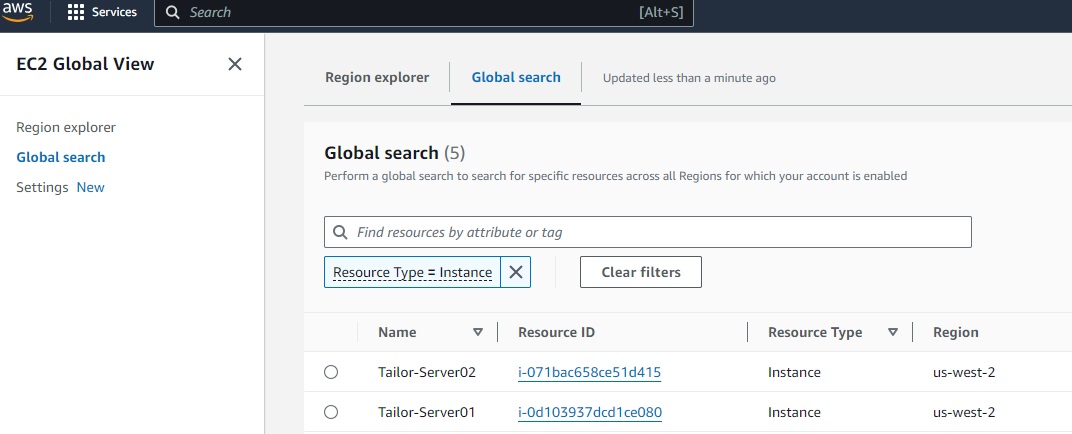Viewport: 1072px width, 434px height.
Task: Switch to the Global search tab
Action: coord(516,77)
